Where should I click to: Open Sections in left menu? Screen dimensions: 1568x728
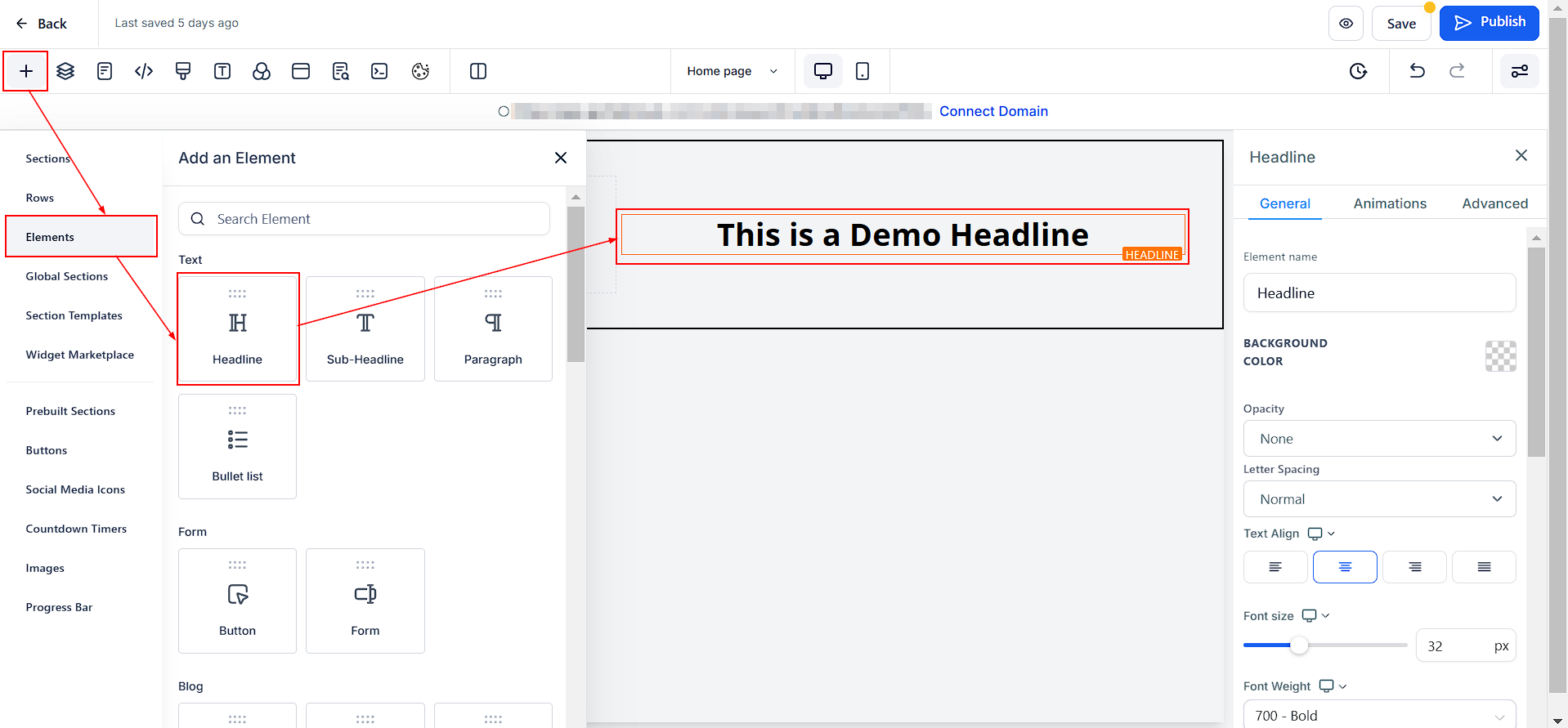click(47, 159)
